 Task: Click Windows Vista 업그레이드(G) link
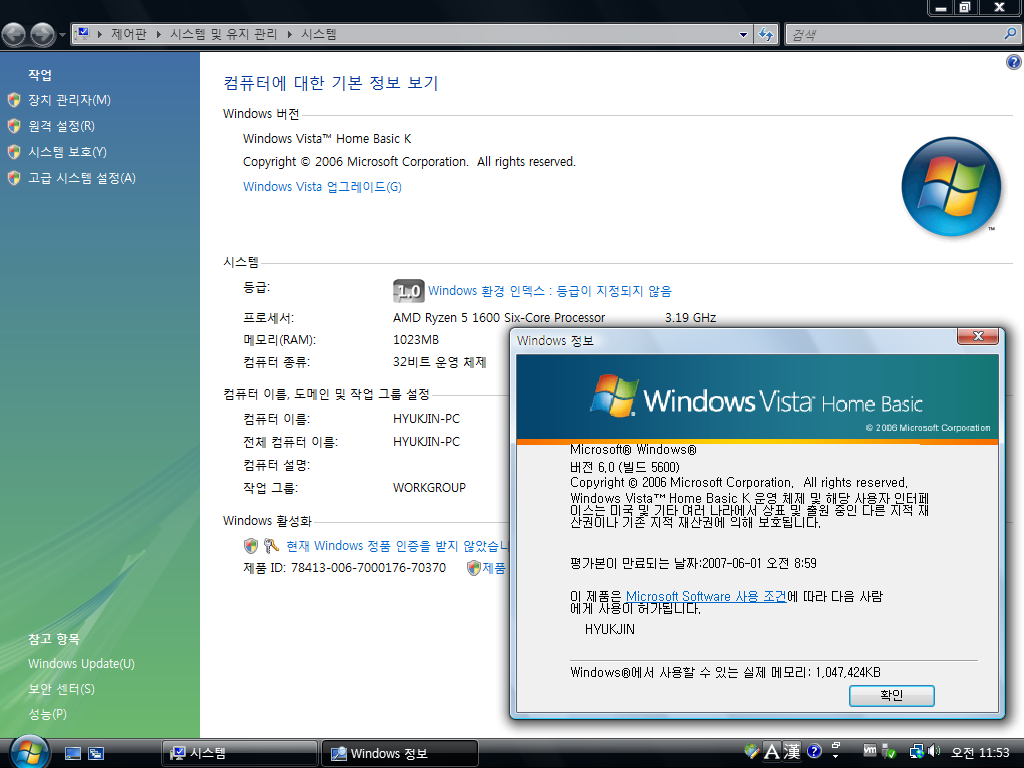322,187
